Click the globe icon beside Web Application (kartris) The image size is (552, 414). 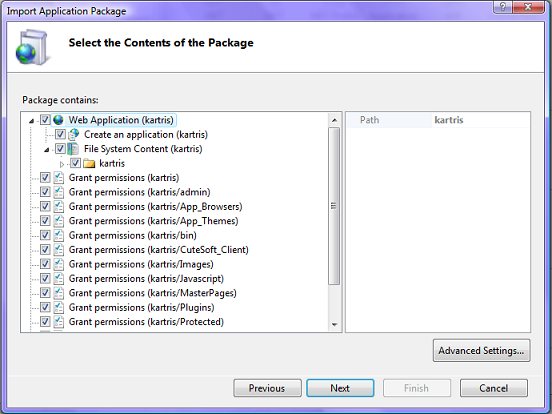tap(58, 120)
